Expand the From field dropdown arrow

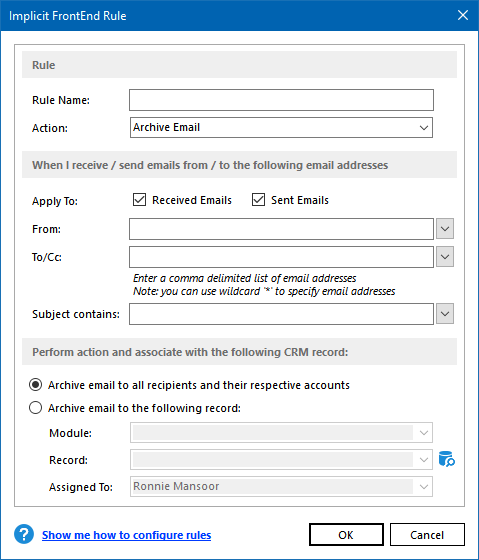tap(445, 229)
